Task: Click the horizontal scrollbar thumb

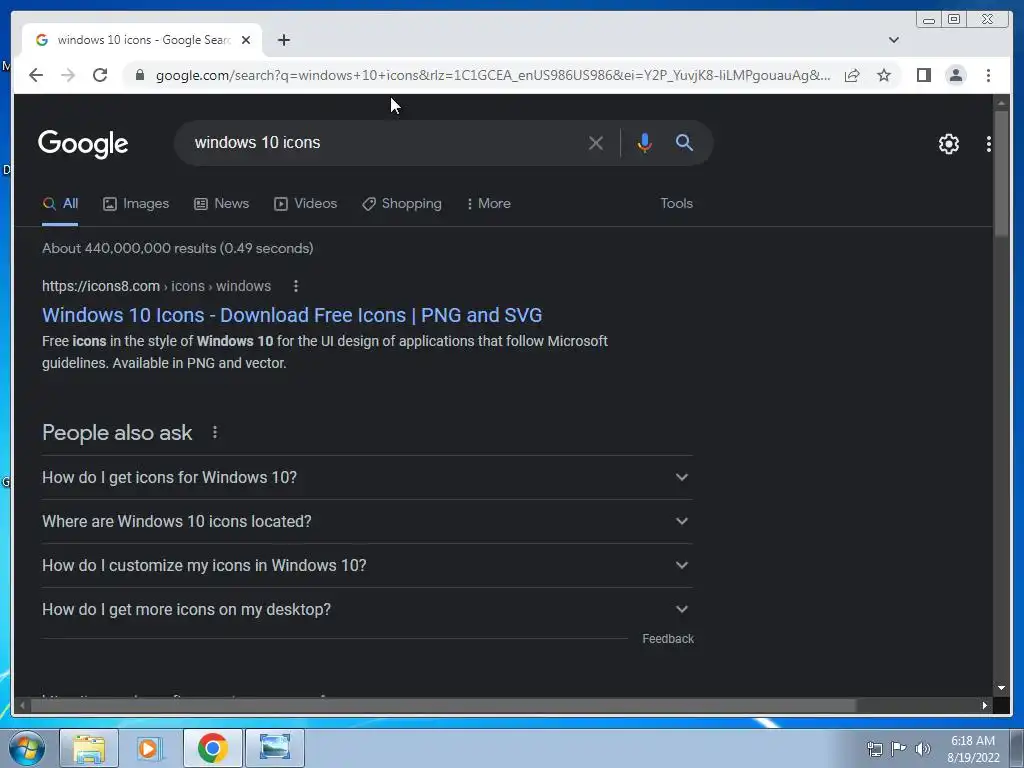Action: click(445, 705)
